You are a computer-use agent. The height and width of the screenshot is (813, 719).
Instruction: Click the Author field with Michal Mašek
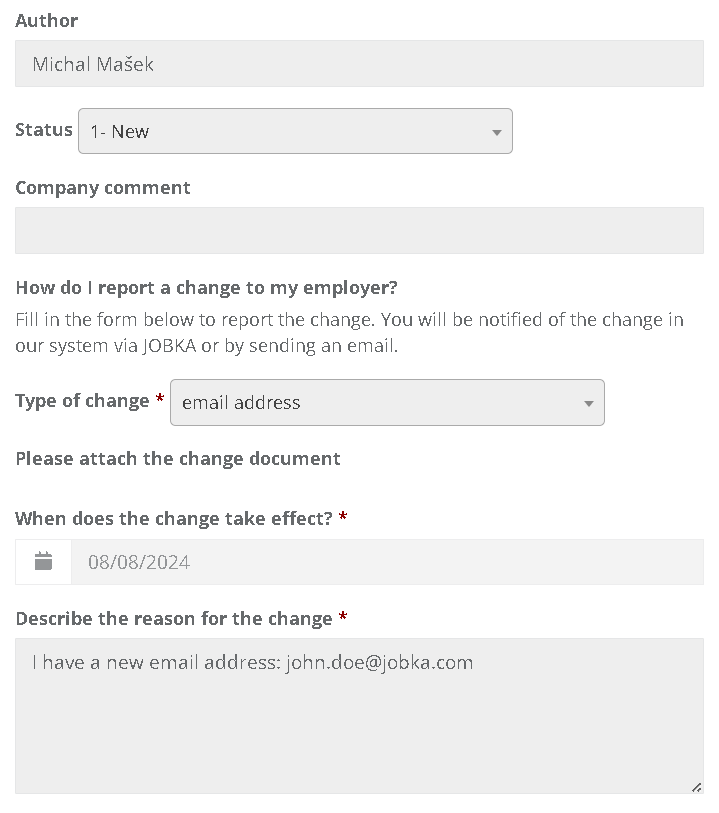(x=359, y=64)
